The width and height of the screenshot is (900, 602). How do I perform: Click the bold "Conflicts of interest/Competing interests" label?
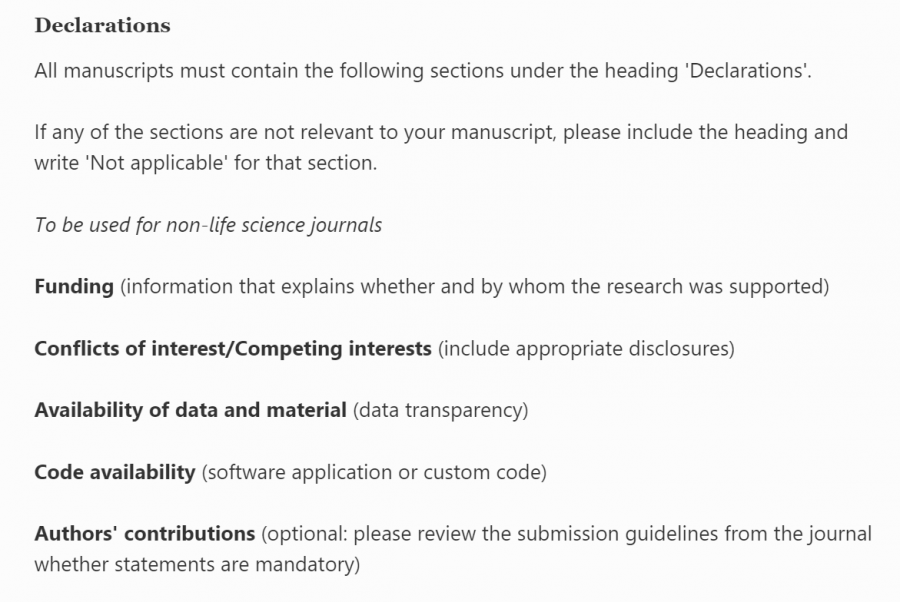click(x=233, y=349)
